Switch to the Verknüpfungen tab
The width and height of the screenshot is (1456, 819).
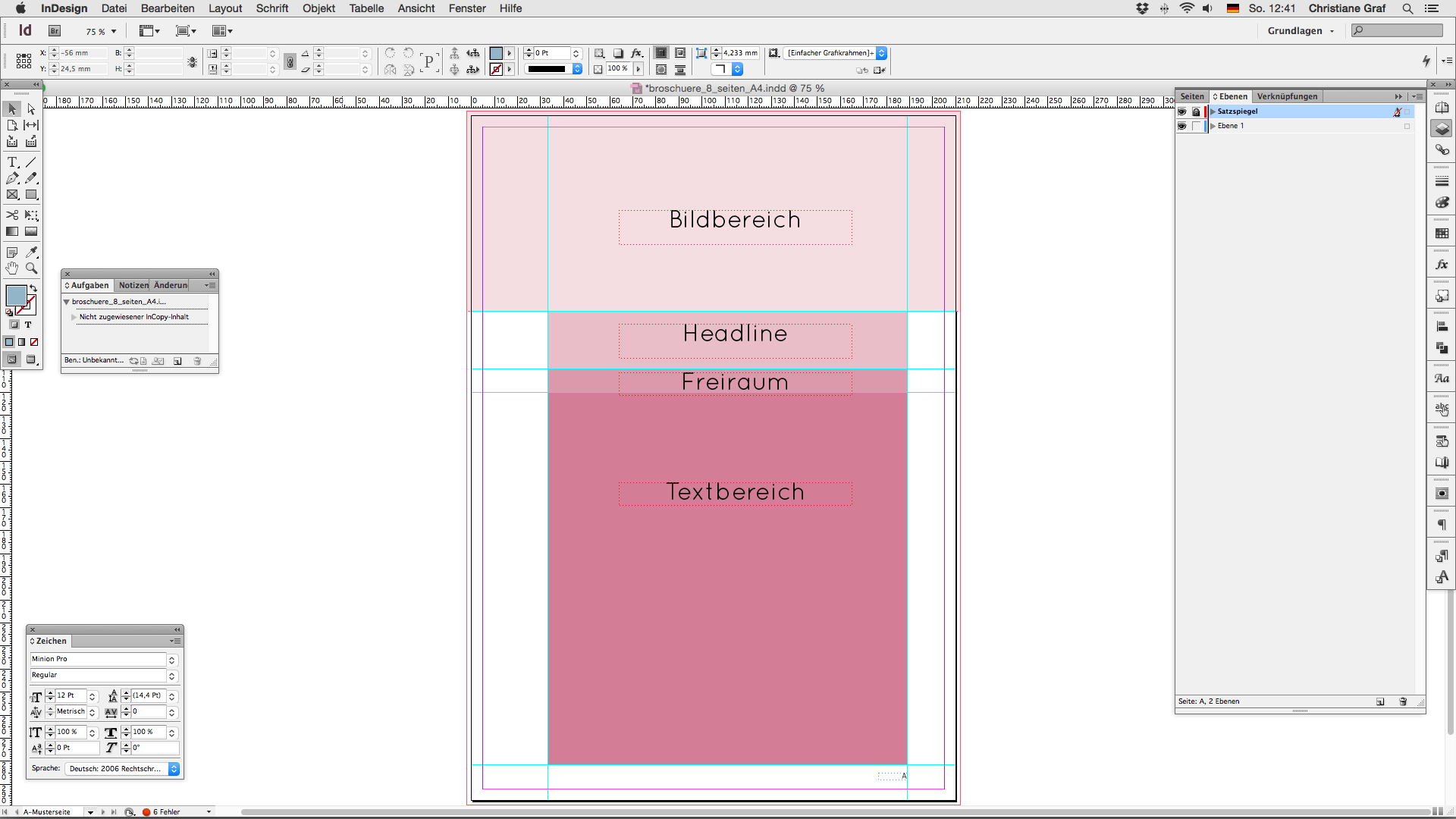coord(1287,96)
